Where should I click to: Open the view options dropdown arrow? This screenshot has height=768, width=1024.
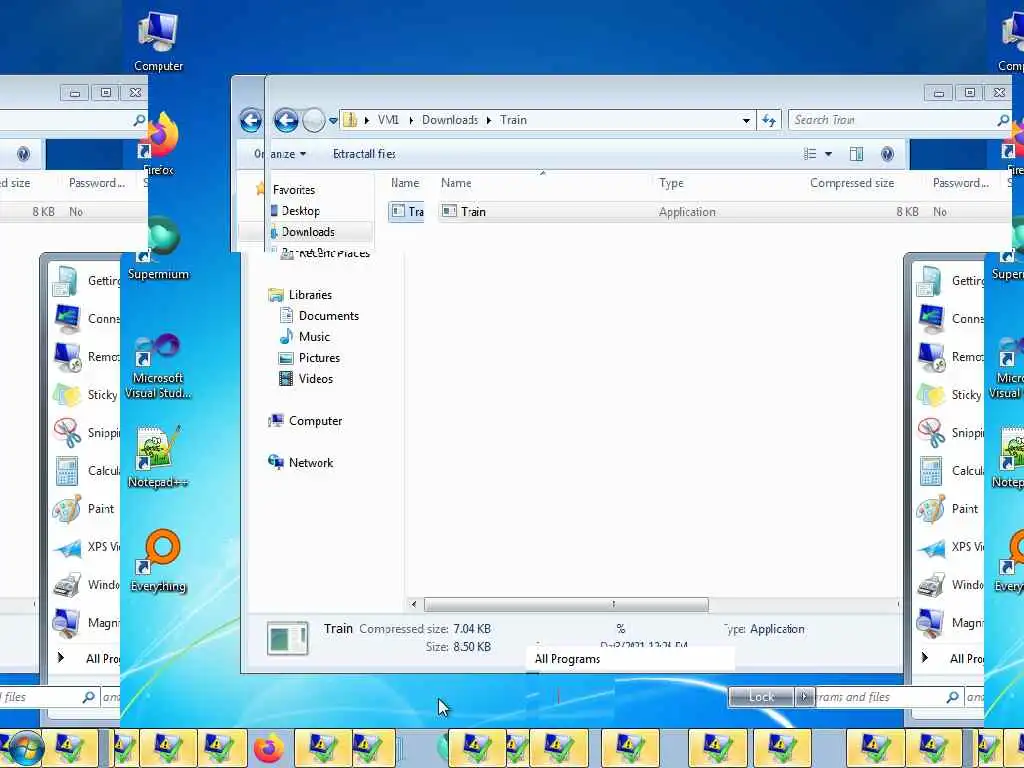pos(828,154)
